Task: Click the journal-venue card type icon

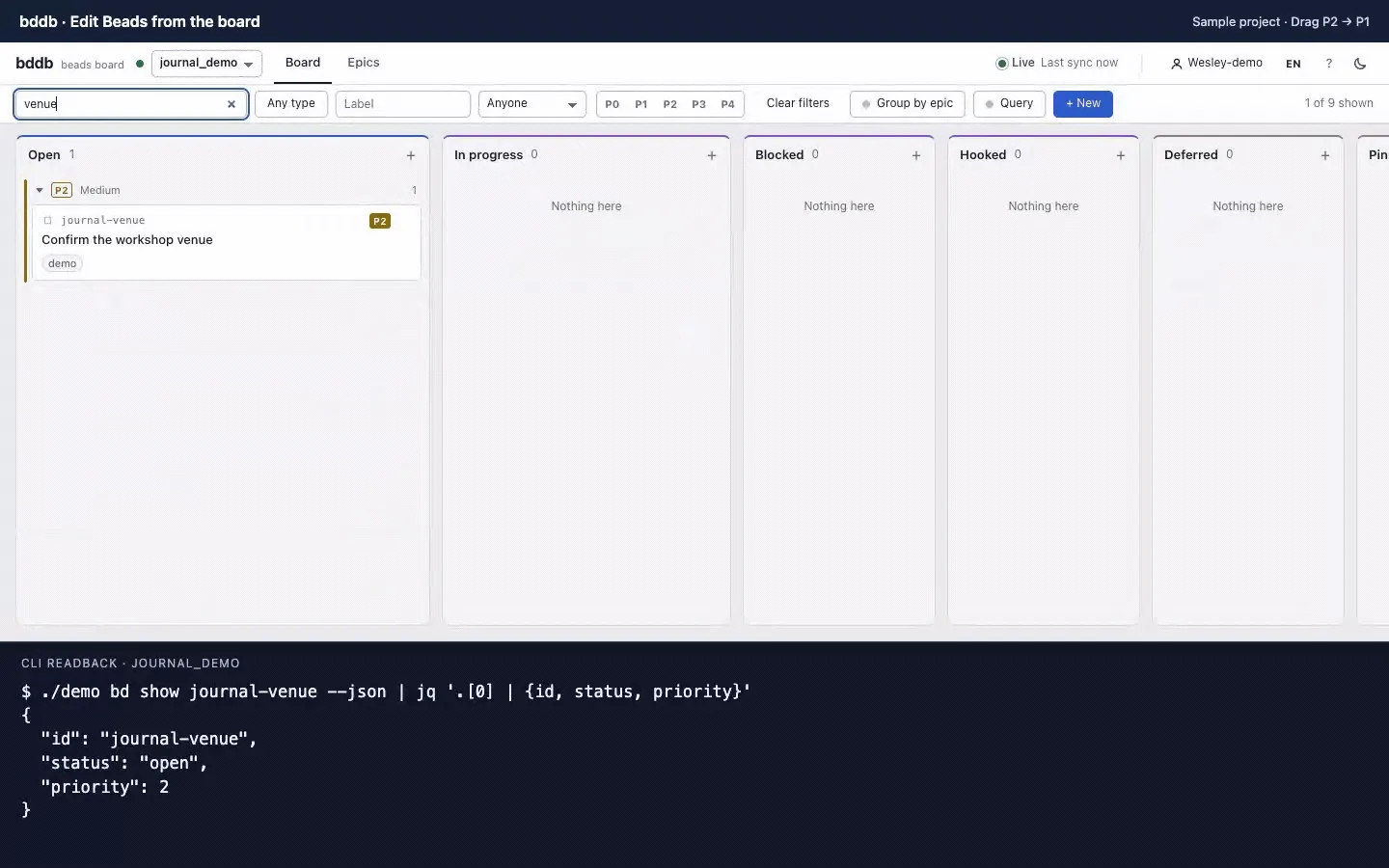Action: click(x=48, y=220)
